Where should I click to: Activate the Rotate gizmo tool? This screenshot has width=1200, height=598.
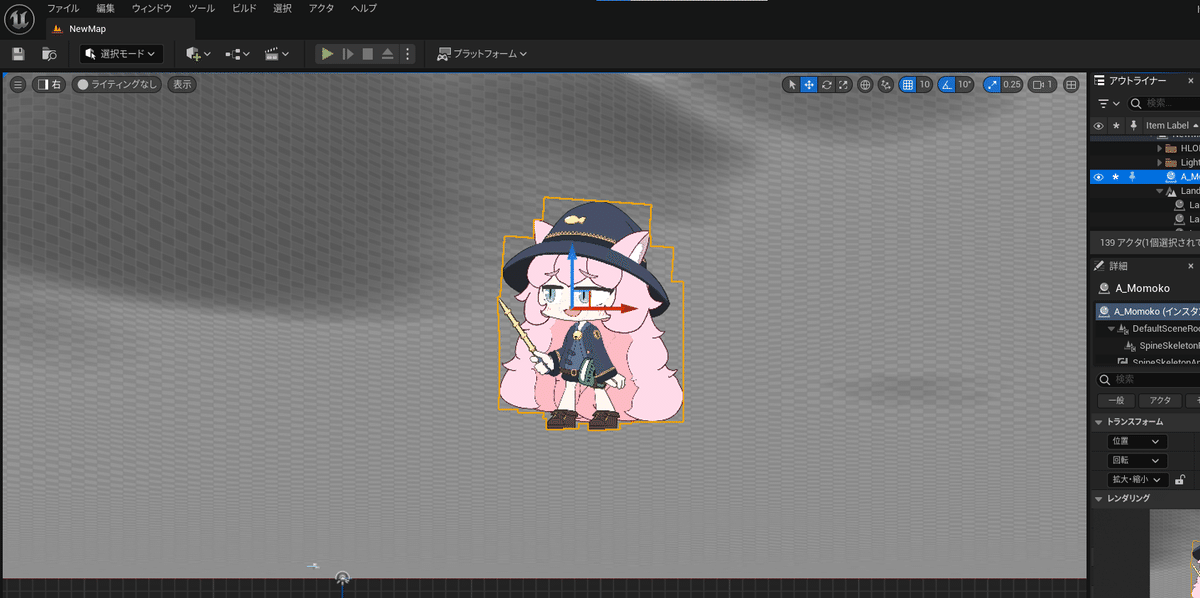[x=826, y=85]
